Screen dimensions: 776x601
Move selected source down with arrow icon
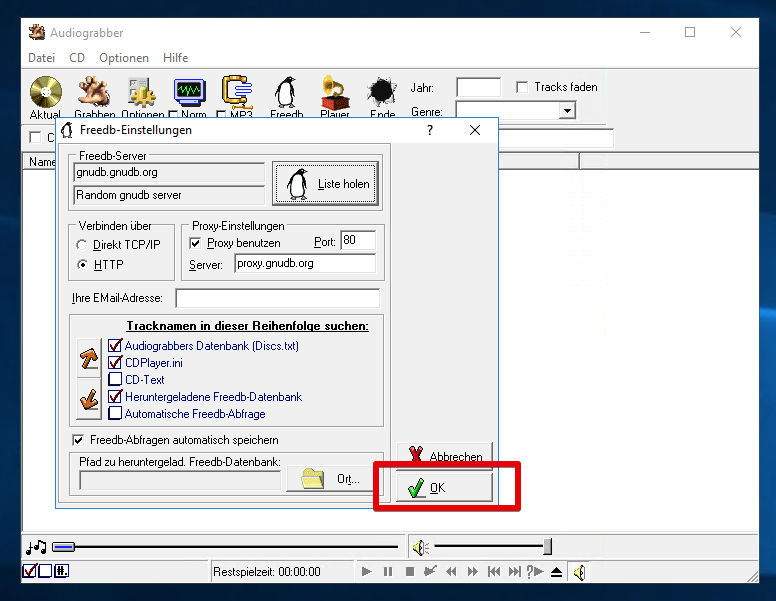(x=89, y=399)
